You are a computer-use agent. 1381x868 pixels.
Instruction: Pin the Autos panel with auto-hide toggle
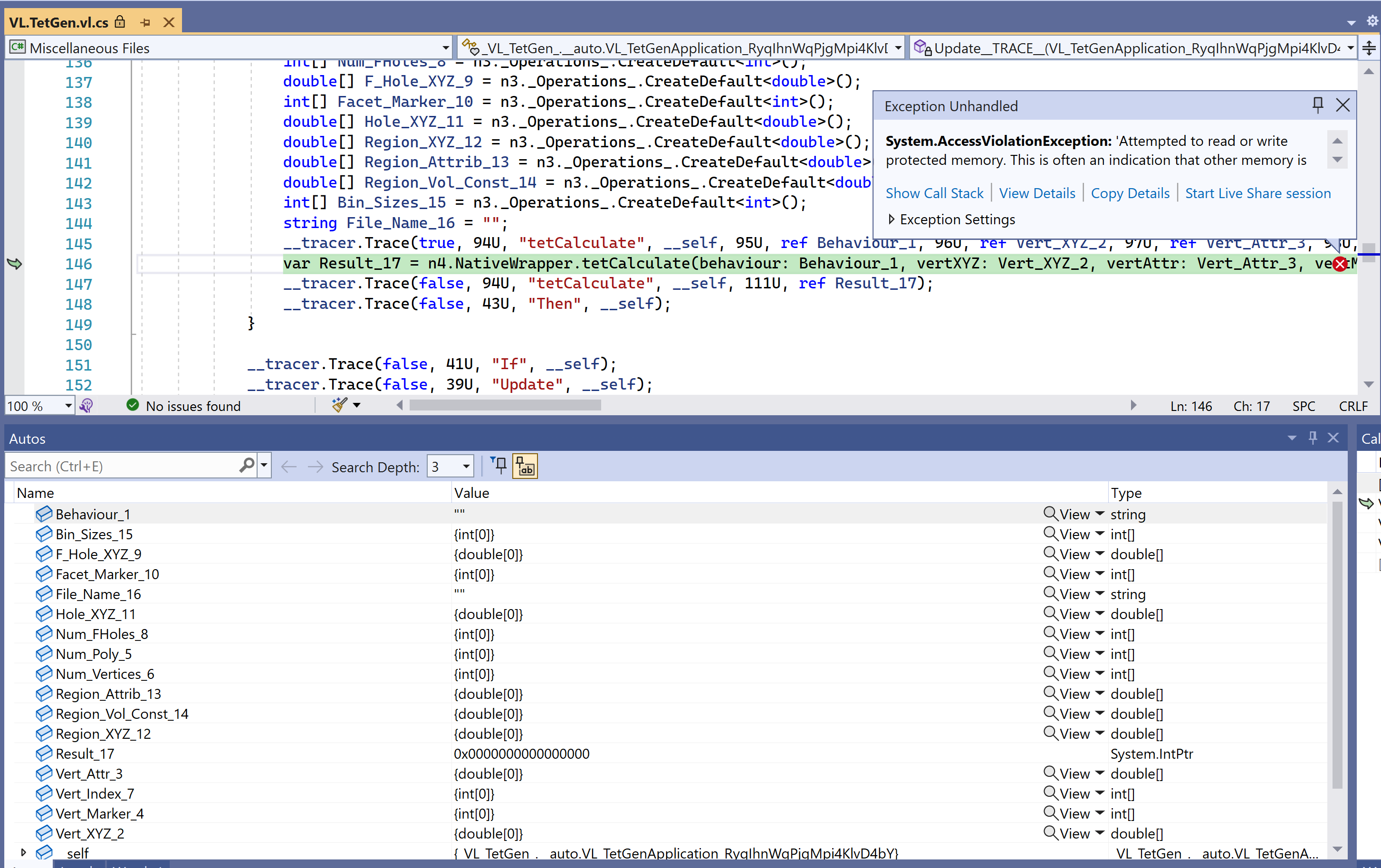(x=1313, y=438)
